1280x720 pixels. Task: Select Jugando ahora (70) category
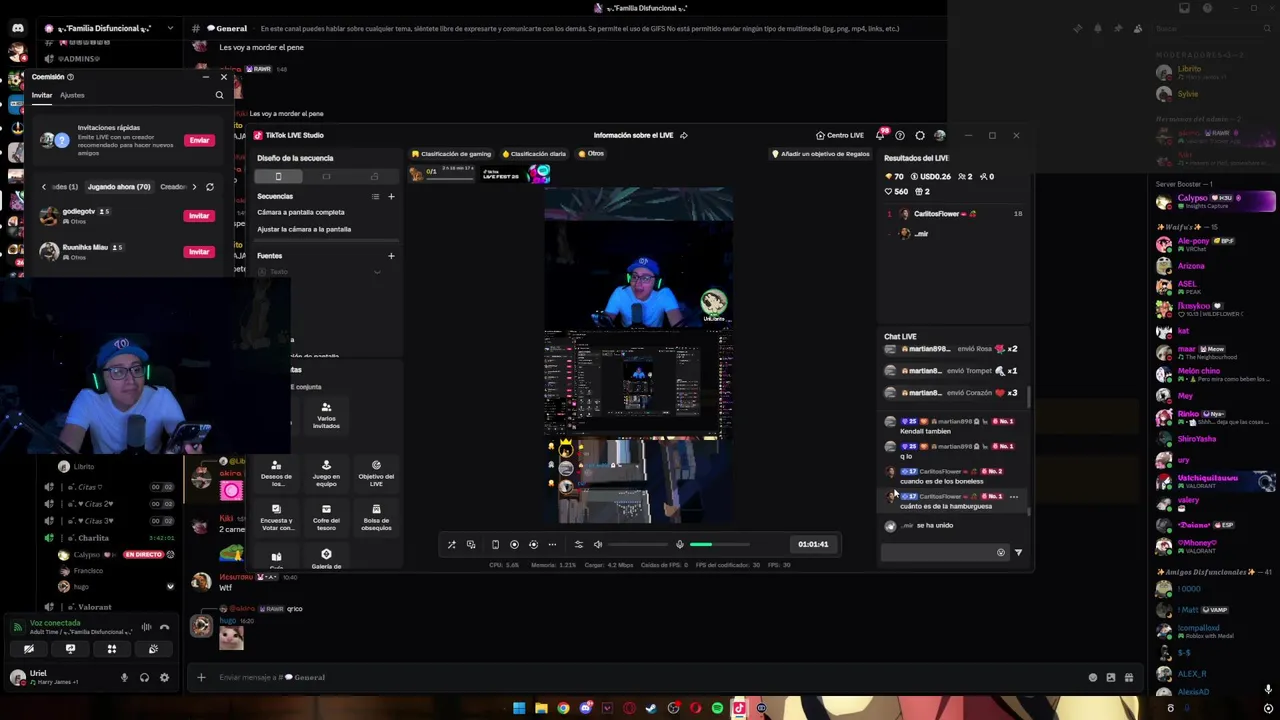(119, 187)
